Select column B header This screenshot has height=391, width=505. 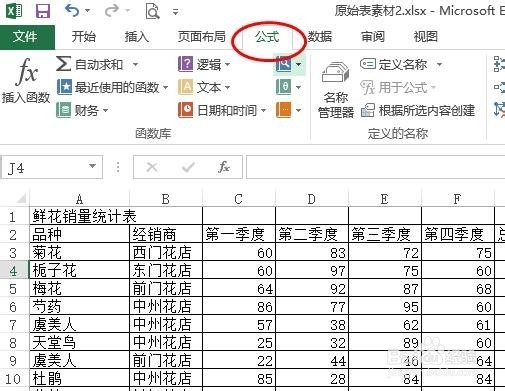coord(166,199)
